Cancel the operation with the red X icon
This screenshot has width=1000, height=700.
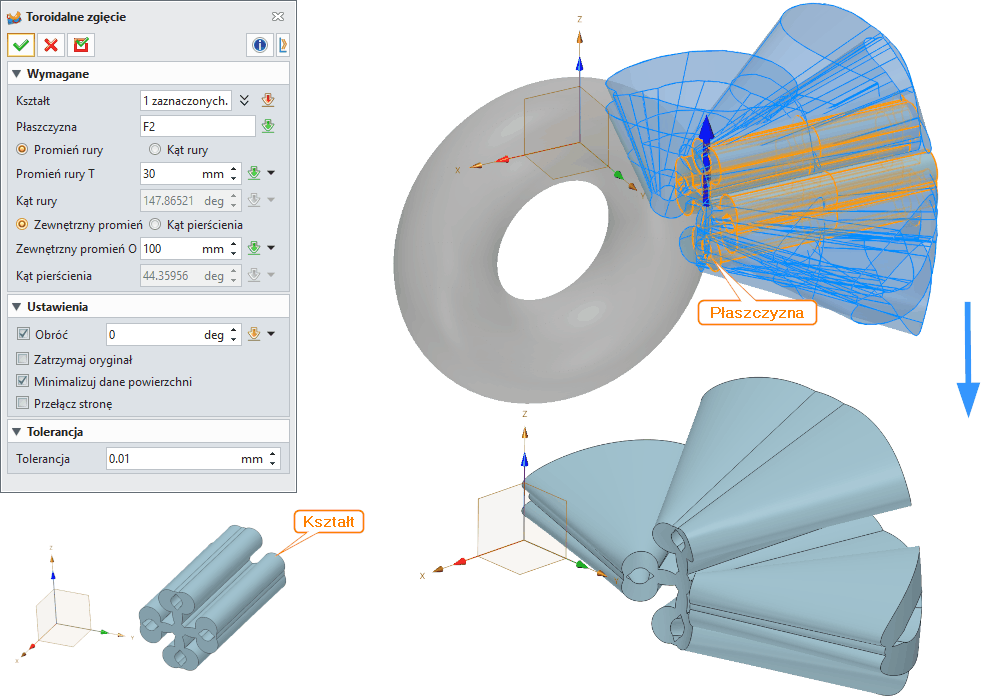(x=50, y=44)
